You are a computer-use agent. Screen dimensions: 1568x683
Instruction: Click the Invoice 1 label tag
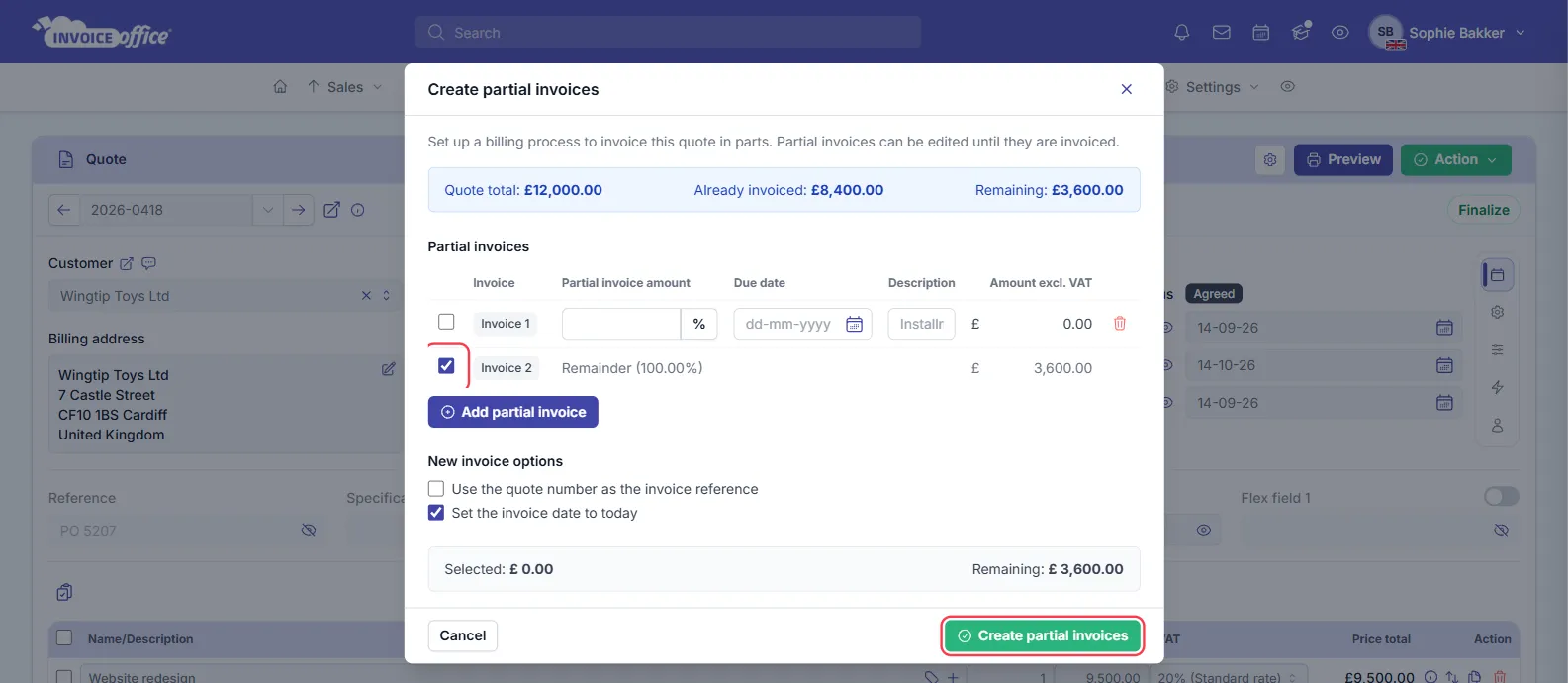pyautogui.click(x=506, y=324)
